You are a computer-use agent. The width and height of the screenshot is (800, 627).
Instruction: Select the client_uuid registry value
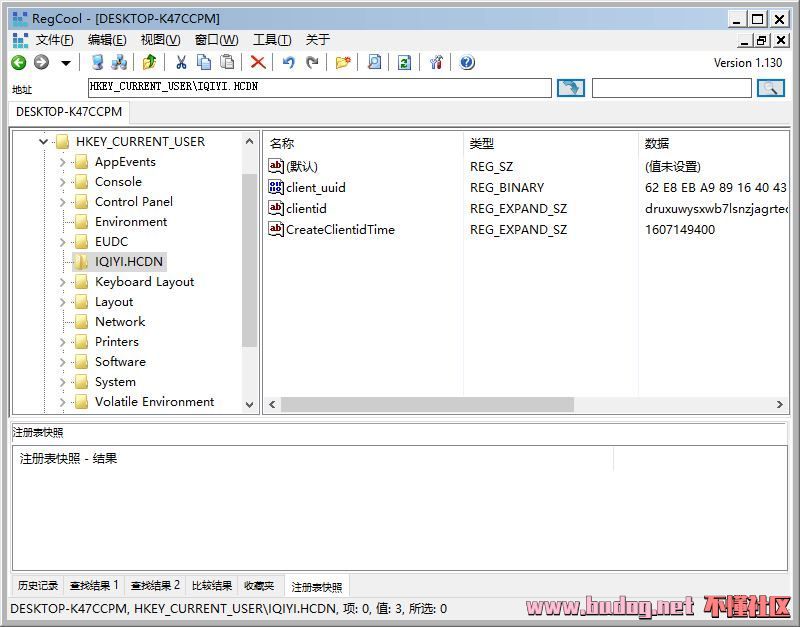(x=315, y=188)
